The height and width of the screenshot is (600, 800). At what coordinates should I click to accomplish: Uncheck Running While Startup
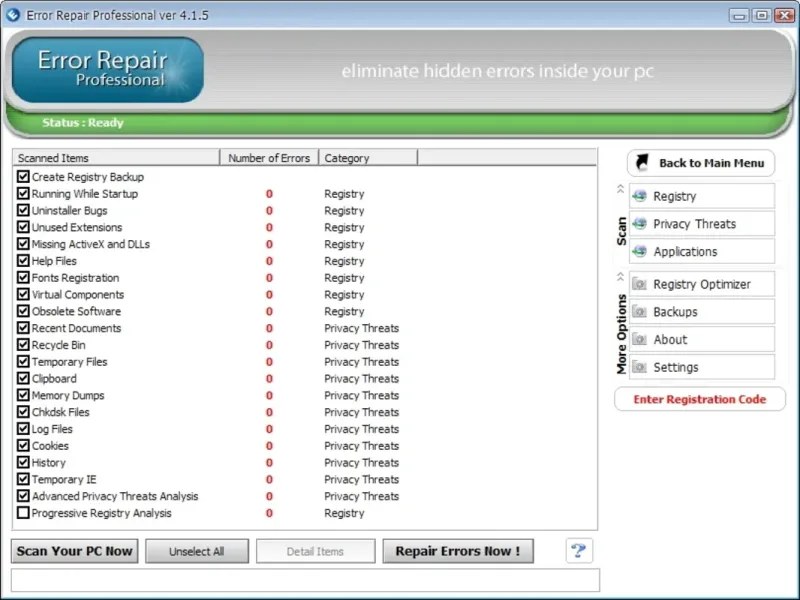click(23, 193)
